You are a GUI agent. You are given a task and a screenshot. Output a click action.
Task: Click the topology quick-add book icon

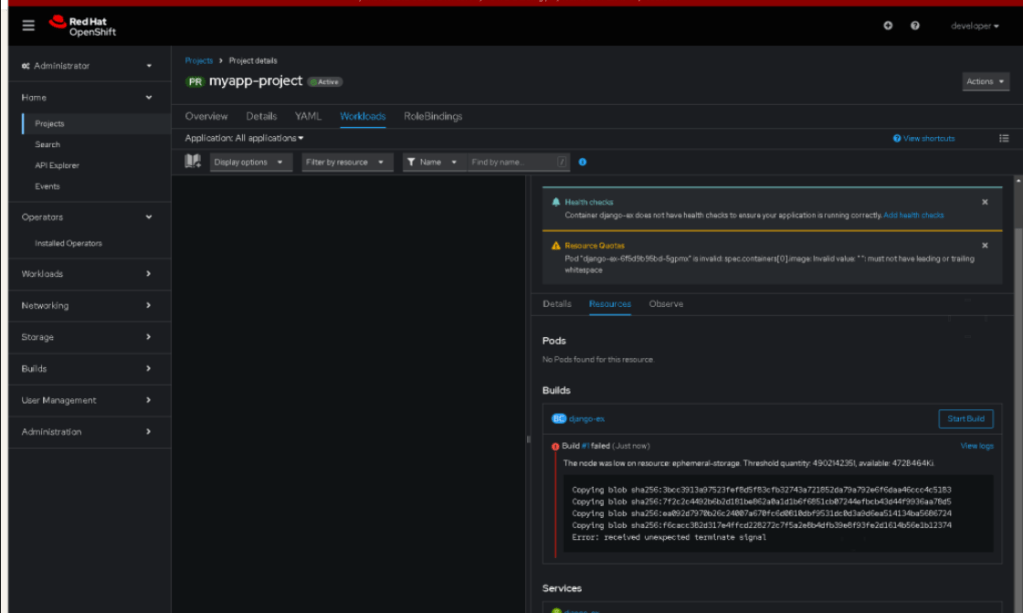point(192,161)
